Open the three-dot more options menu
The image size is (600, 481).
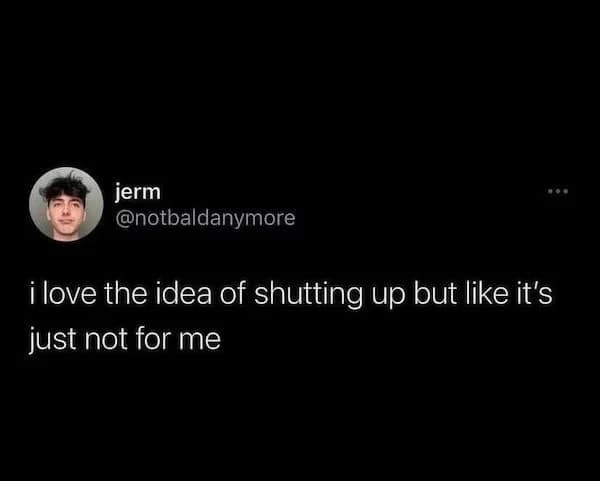tap(558, 190)
